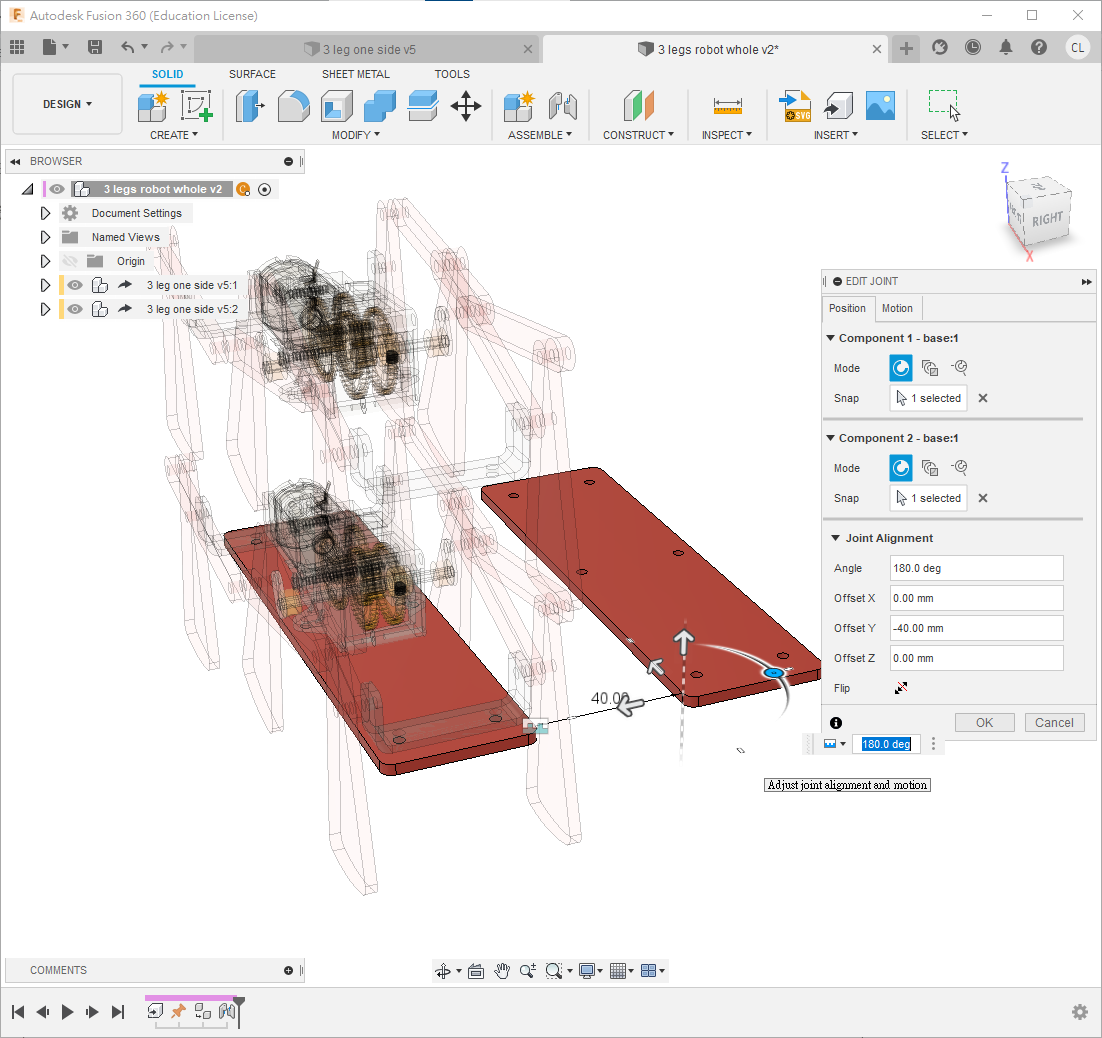Expand the Document Settings tree node
The image size is (1102, 1038).
pyautogui.click(x=45, y=213)
